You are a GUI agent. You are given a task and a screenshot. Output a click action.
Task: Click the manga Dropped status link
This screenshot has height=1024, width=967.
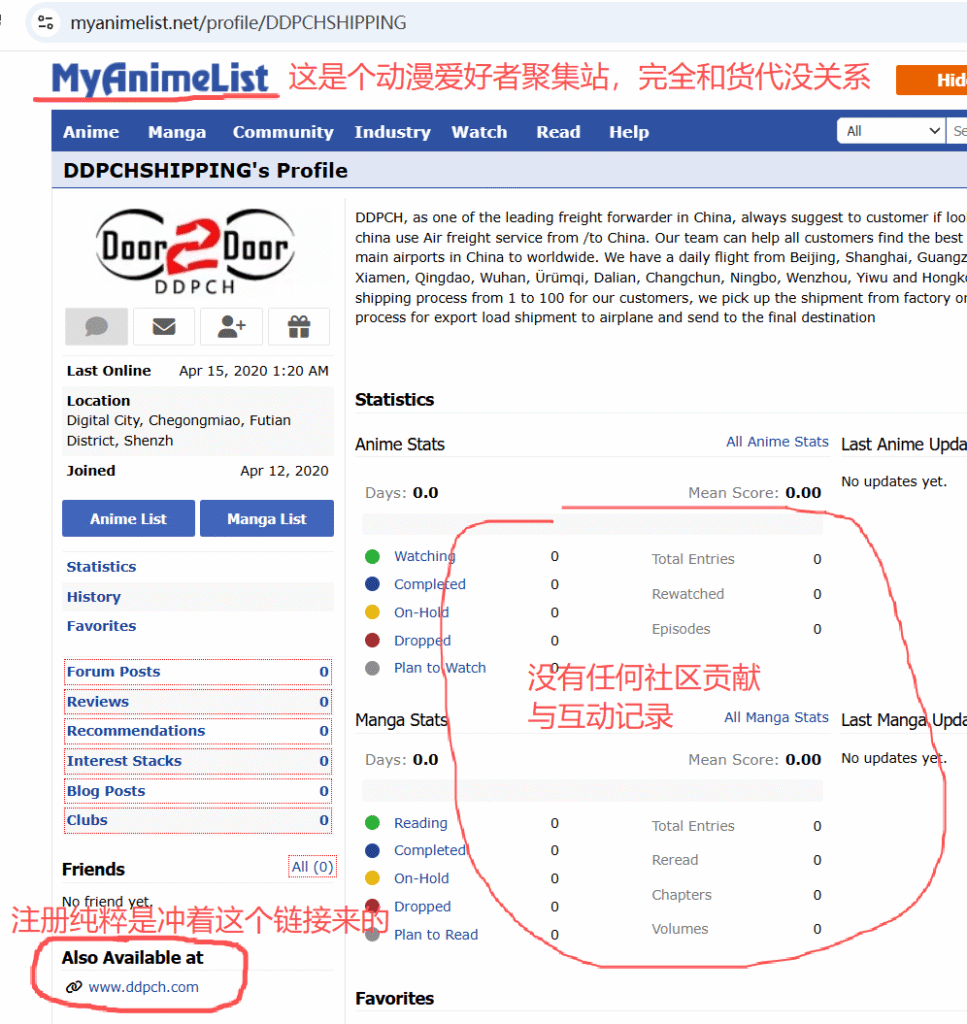click(x=422, y=906)
